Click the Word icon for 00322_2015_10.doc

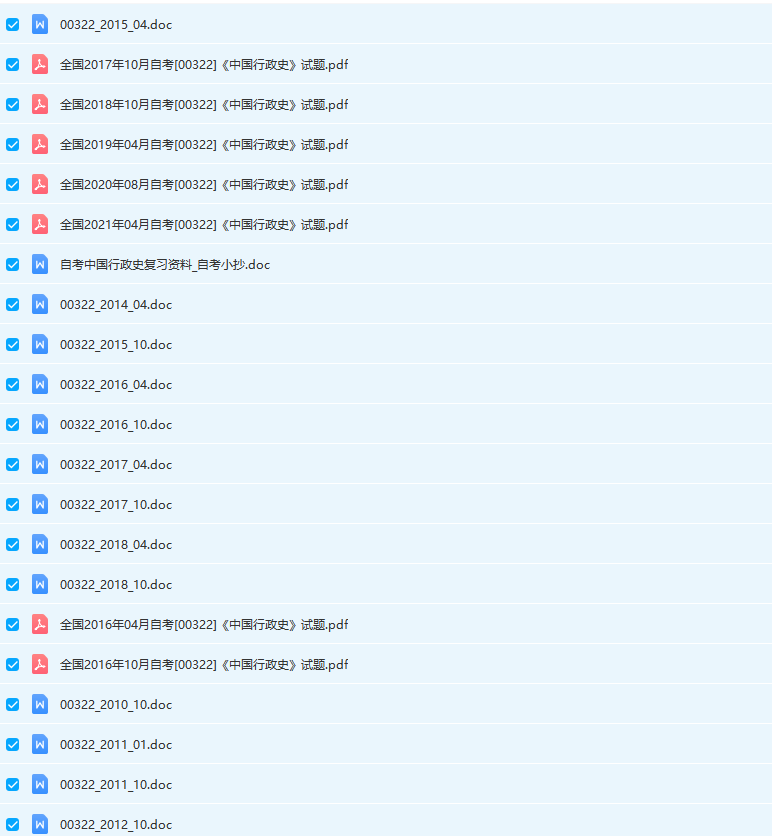(40, 344)
